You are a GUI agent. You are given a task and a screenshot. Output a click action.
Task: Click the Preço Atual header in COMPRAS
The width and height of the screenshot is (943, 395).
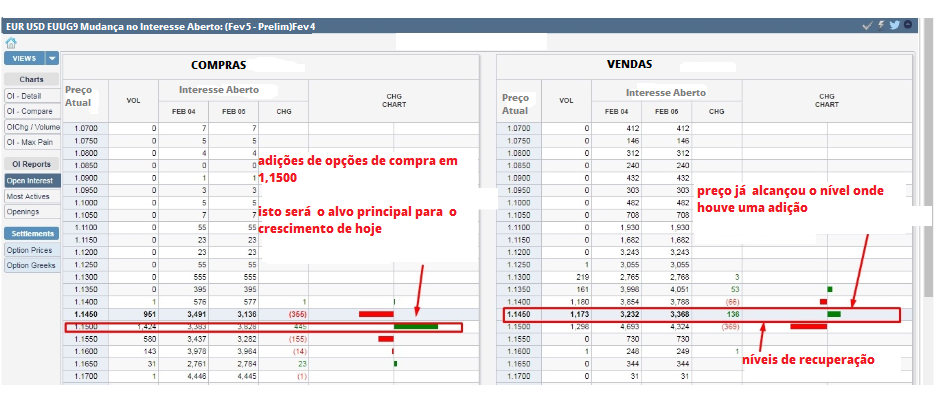point(79,96)
